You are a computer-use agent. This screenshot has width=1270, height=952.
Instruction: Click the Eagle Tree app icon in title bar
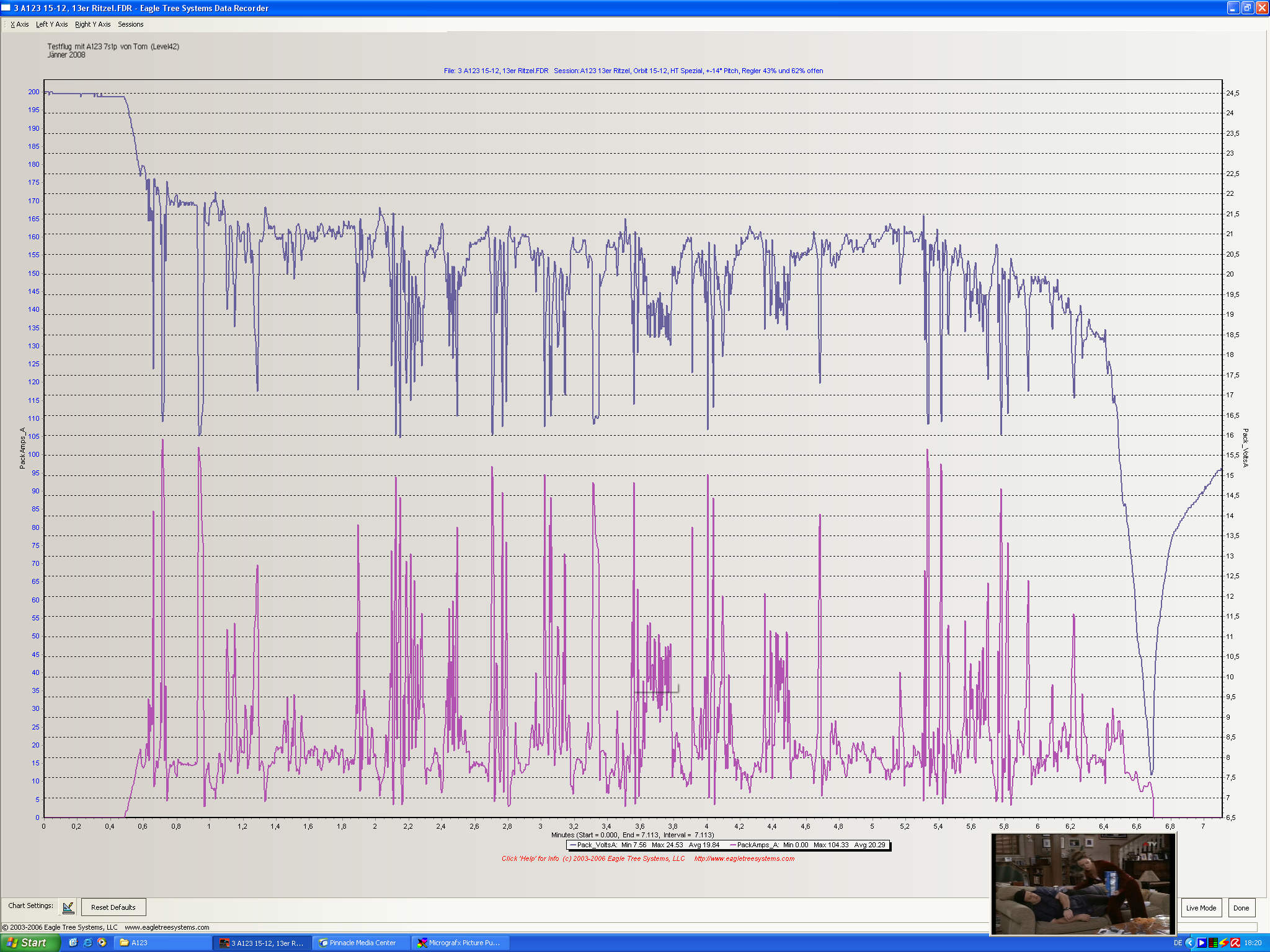(6, 7)
